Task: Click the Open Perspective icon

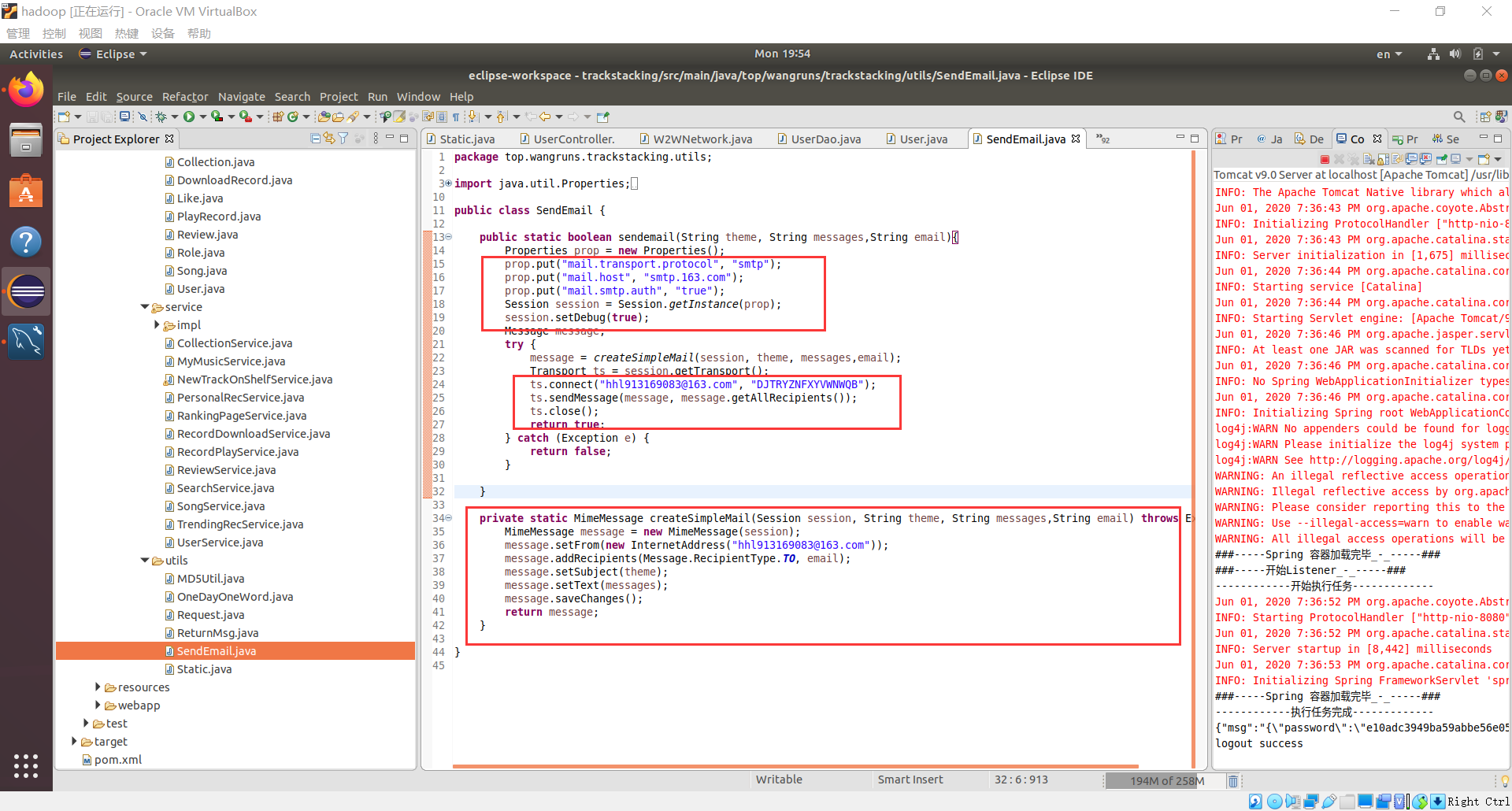Action: tap(1485, 117)
